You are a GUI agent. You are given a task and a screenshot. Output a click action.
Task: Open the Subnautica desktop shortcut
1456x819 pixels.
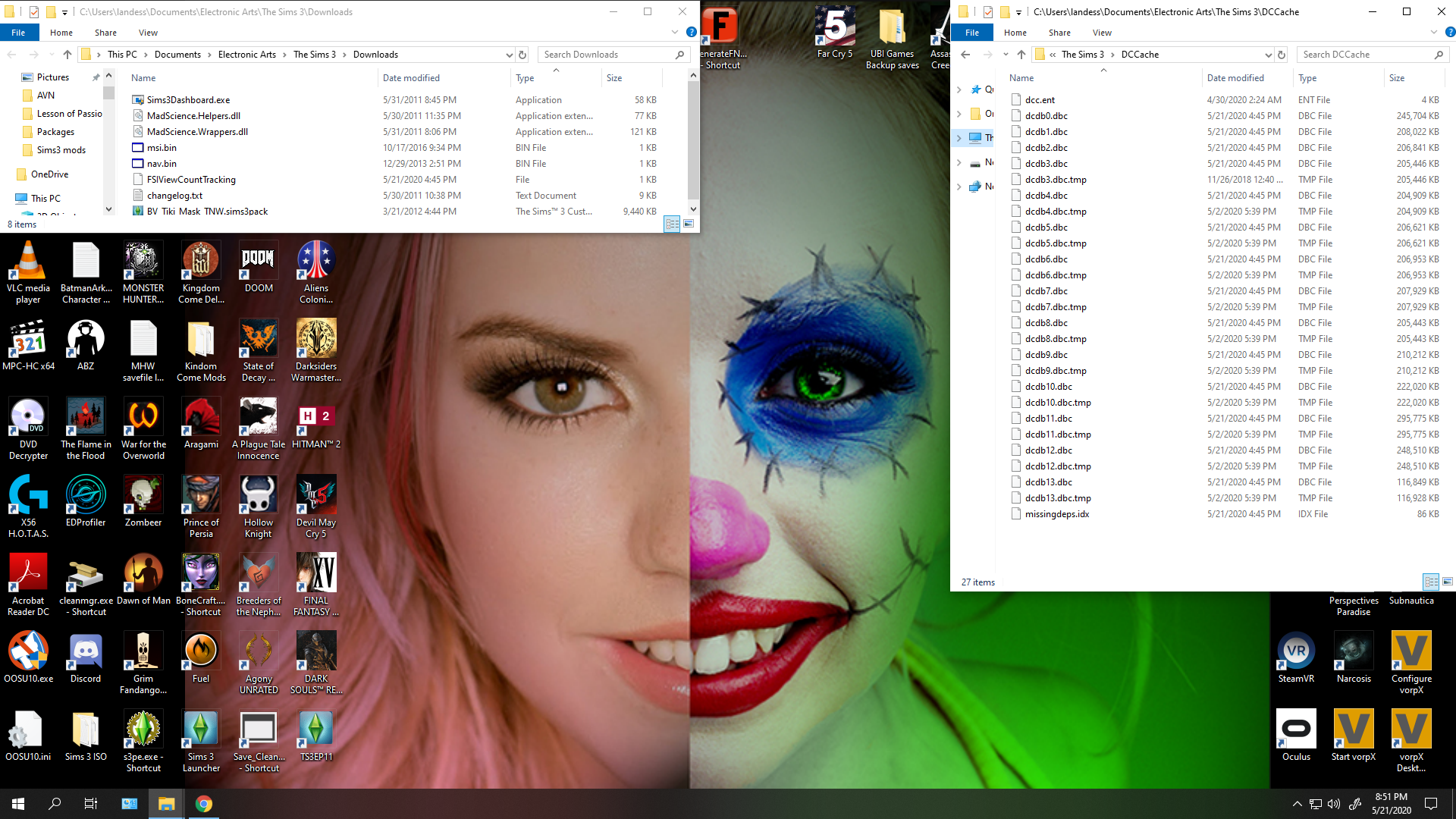tap(1411, 600)
